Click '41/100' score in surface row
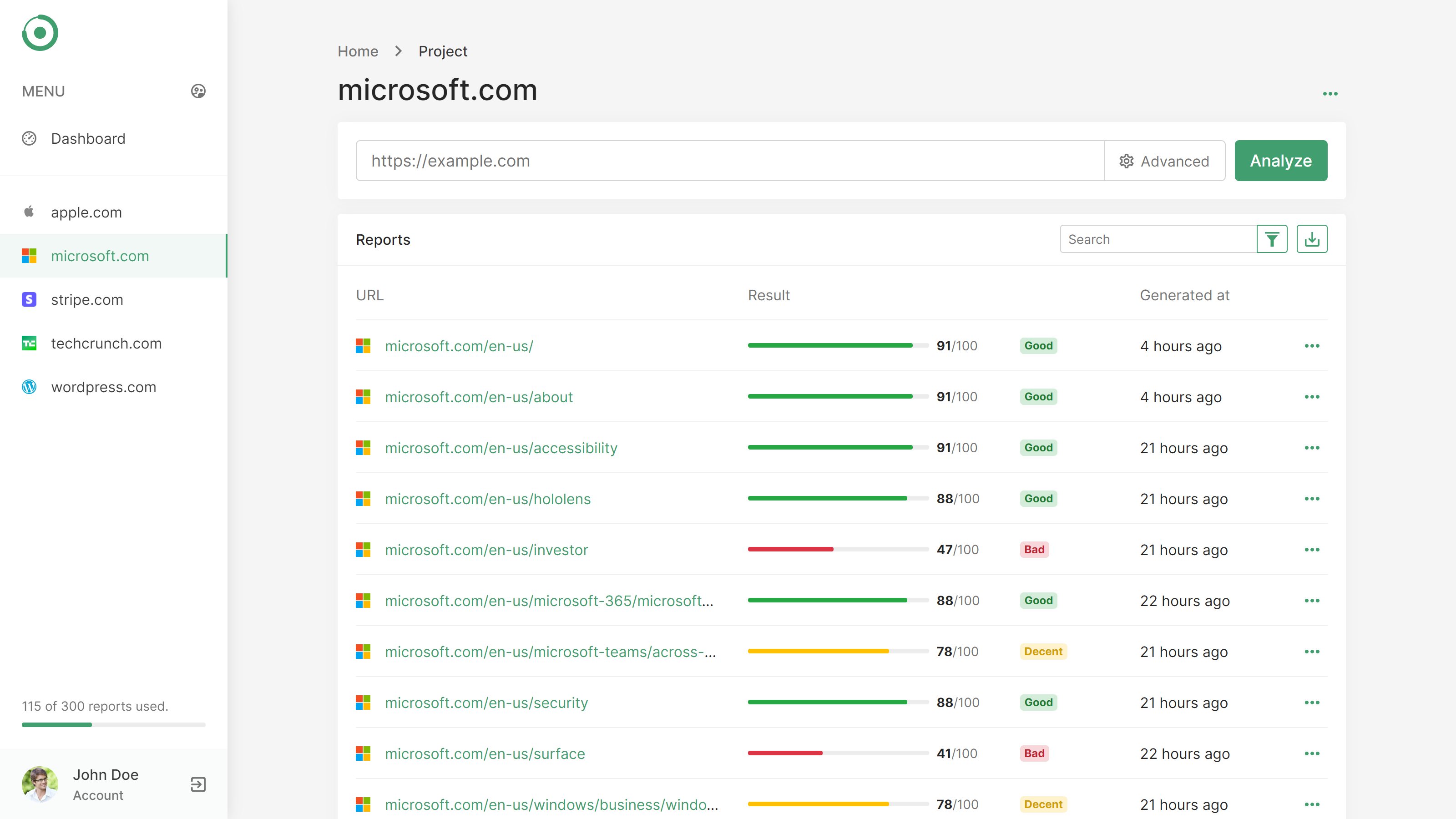The image size is (1456, 819). [x=957, y=753]
